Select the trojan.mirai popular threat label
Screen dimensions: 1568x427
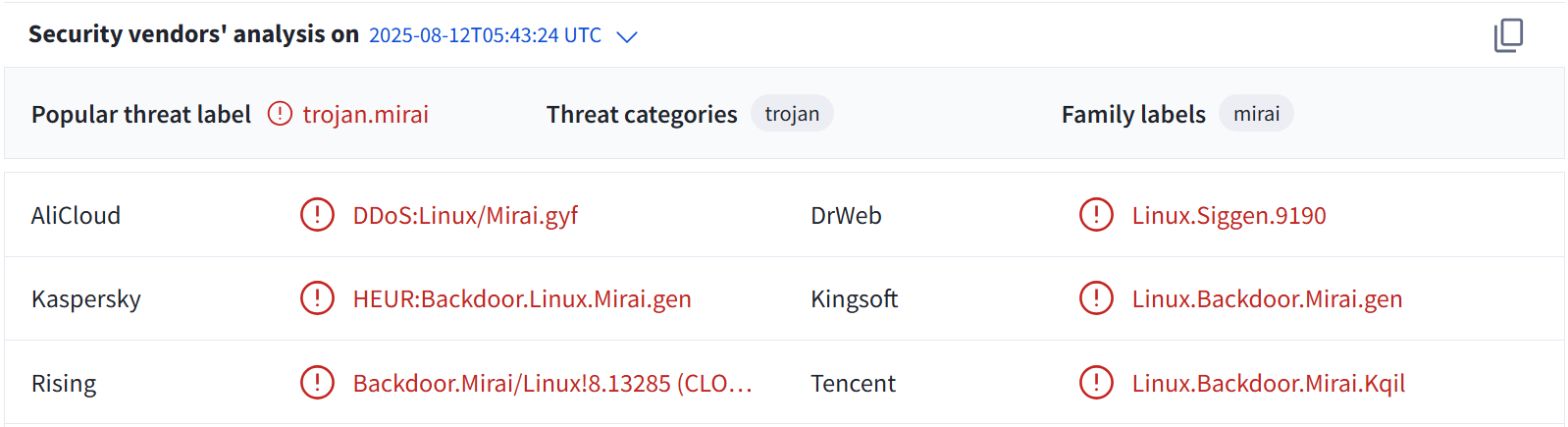(x=365, y=115)
